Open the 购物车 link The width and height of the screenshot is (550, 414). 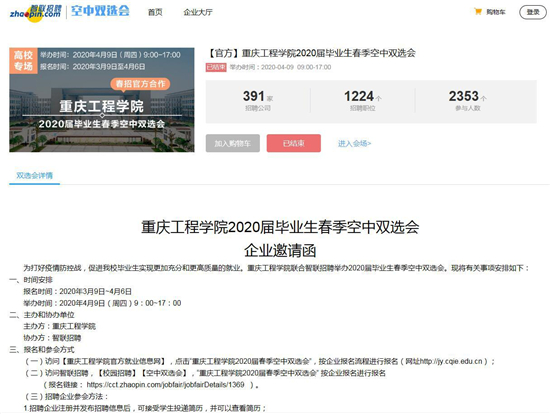496,12
